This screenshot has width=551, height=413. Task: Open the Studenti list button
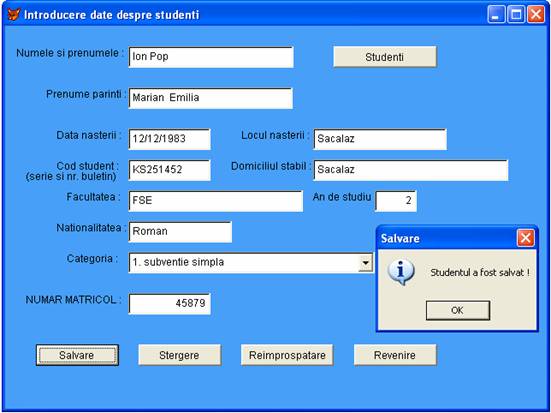coord(385,57)
